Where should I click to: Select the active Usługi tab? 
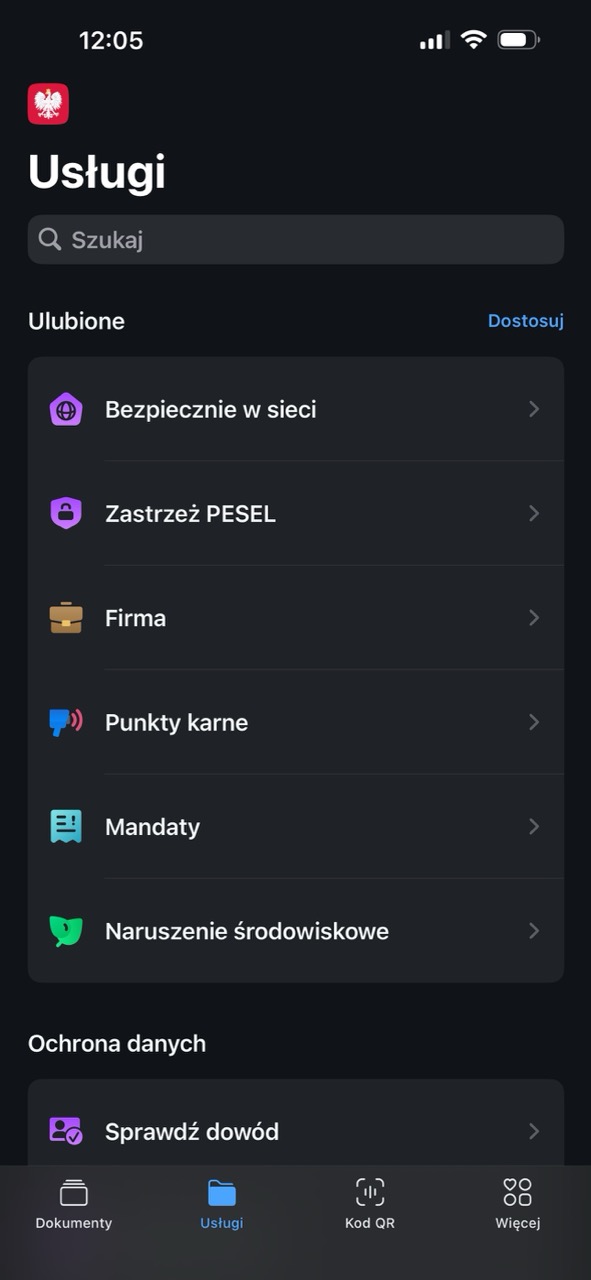coord(222,1203)
